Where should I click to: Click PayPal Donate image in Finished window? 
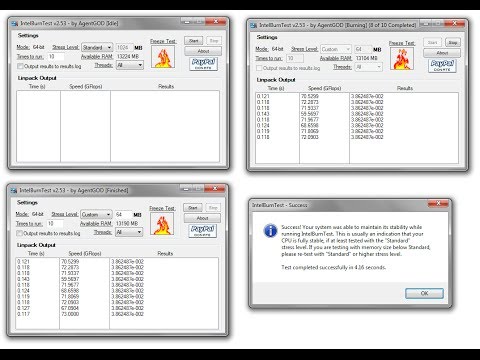pos(202,230)
